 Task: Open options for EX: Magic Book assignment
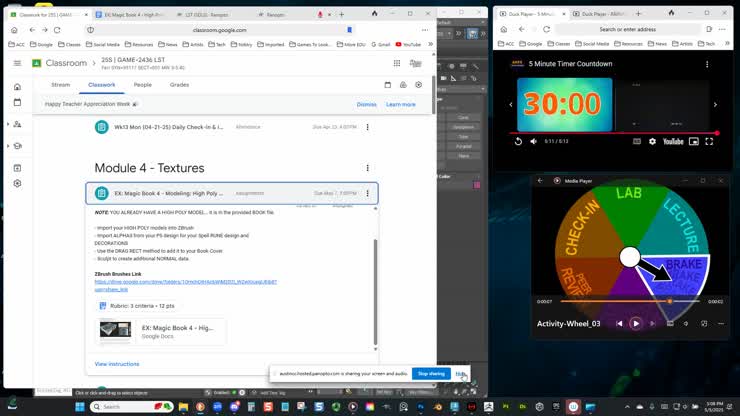[367, 193]
